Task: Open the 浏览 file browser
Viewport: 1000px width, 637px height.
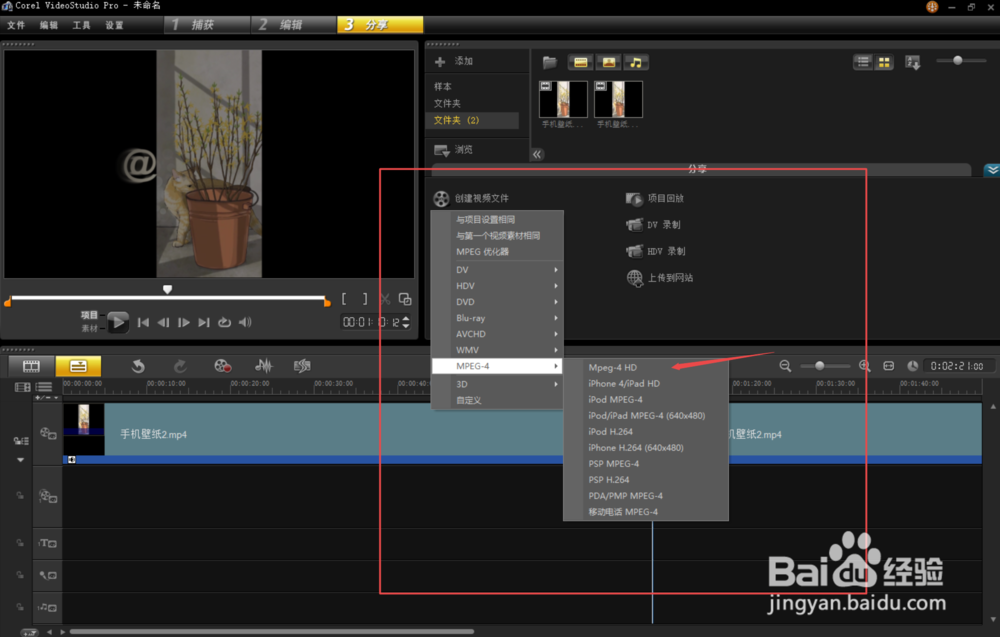Action: 453,150
